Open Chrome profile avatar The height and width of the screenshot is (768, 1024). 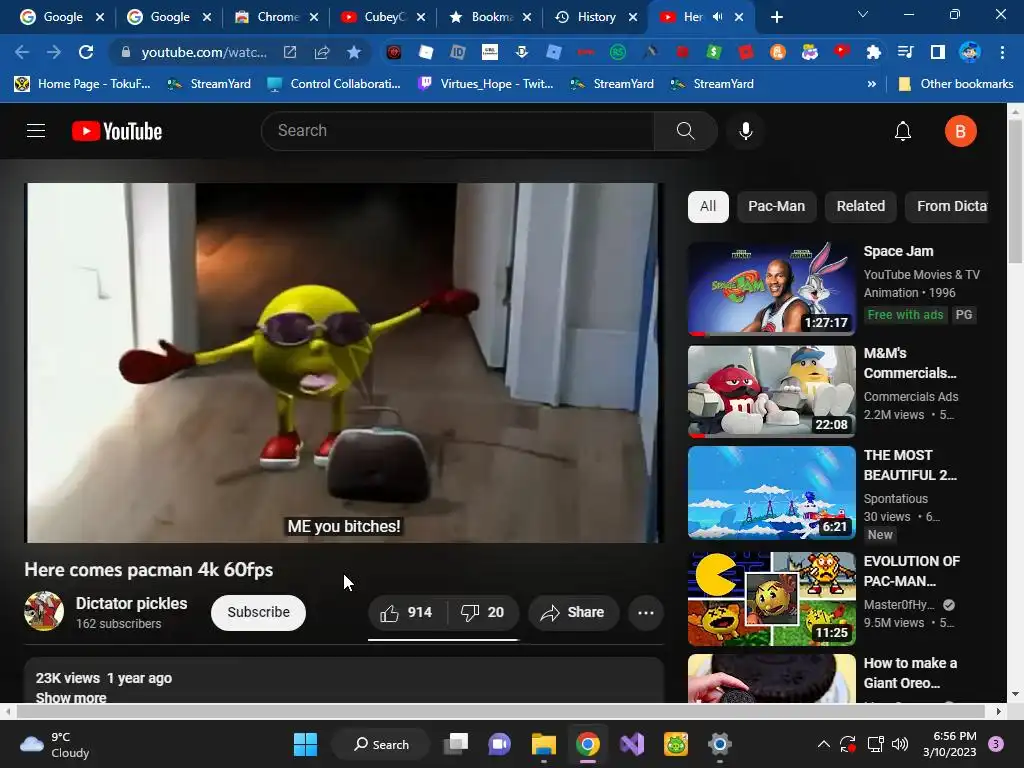coord(970,52)
